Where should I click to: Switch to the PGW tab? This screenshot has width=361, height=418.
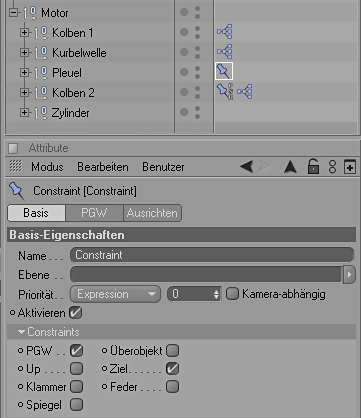(x=94, y=213)
